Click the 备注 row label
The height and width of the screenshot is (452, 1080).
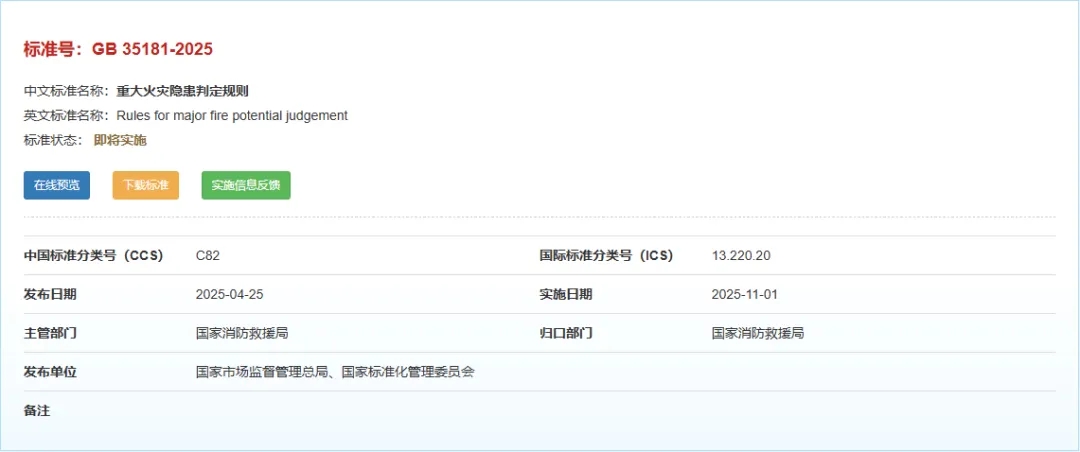point(37,410)
